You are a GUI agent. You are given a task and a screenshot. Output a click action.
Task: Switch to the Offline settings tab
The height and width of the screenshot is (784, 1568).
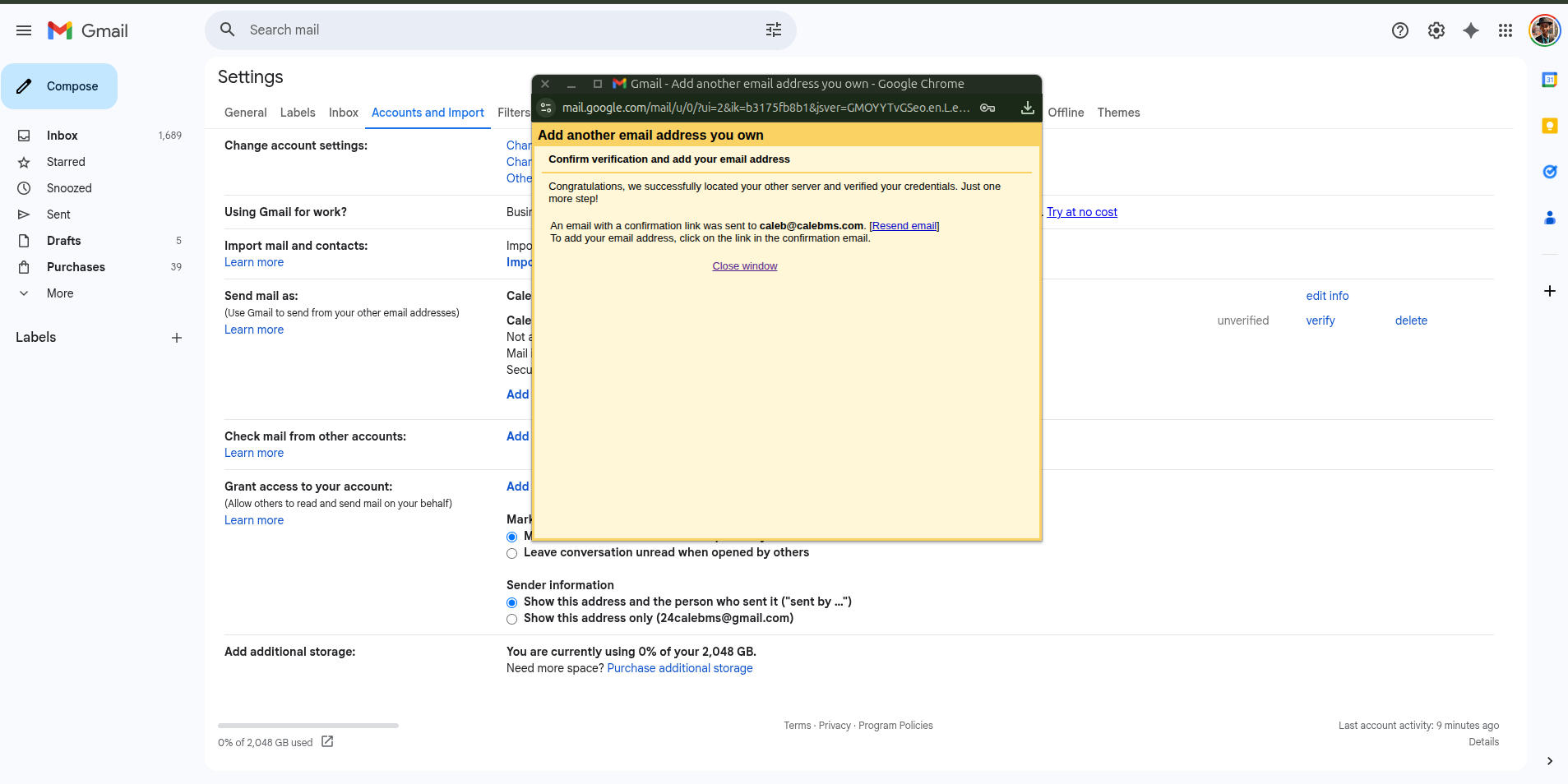click(1066, 113)
